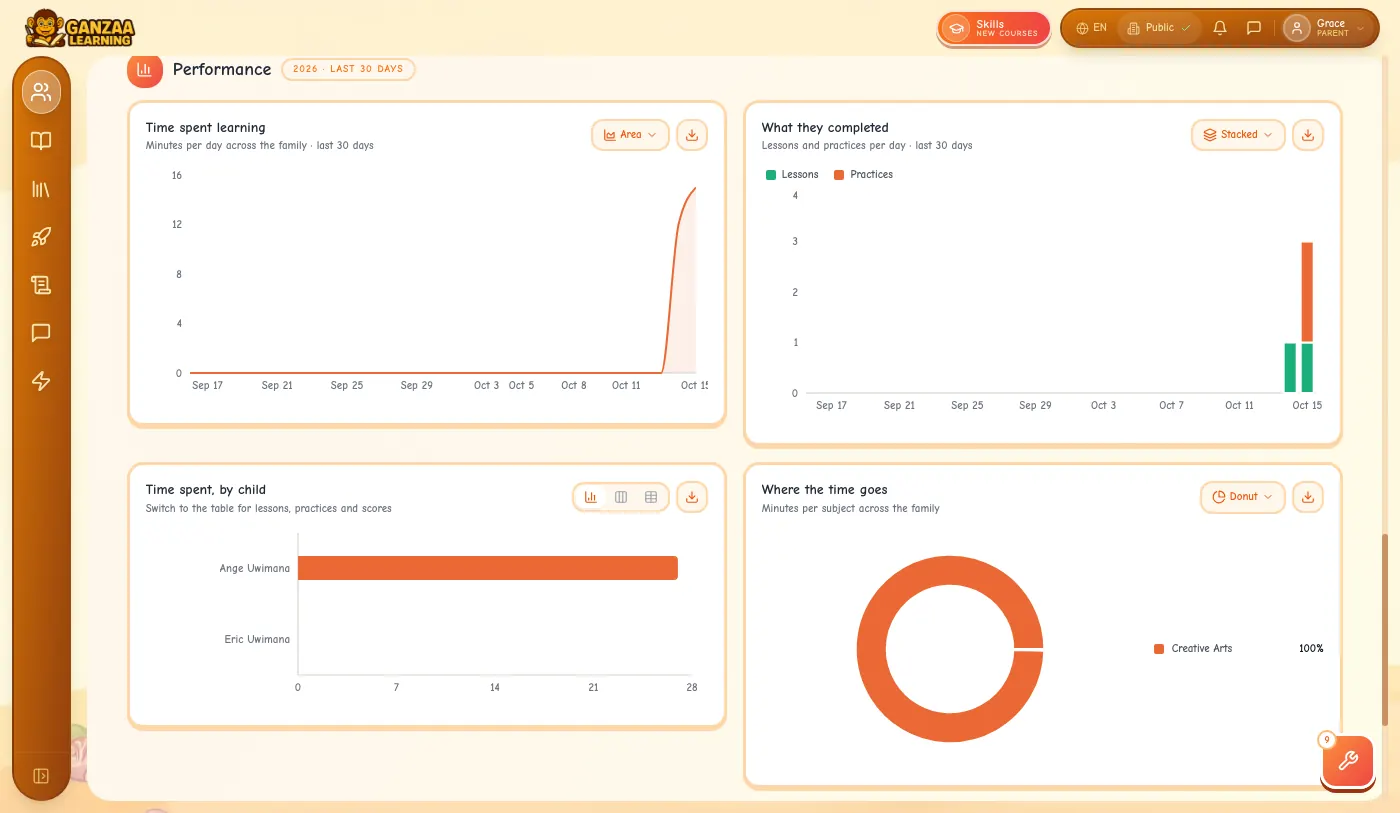Click the Oct 15 stacked Practices bar
The width and height of the screenshot is (1400, 813).
tap(1307, 292)
